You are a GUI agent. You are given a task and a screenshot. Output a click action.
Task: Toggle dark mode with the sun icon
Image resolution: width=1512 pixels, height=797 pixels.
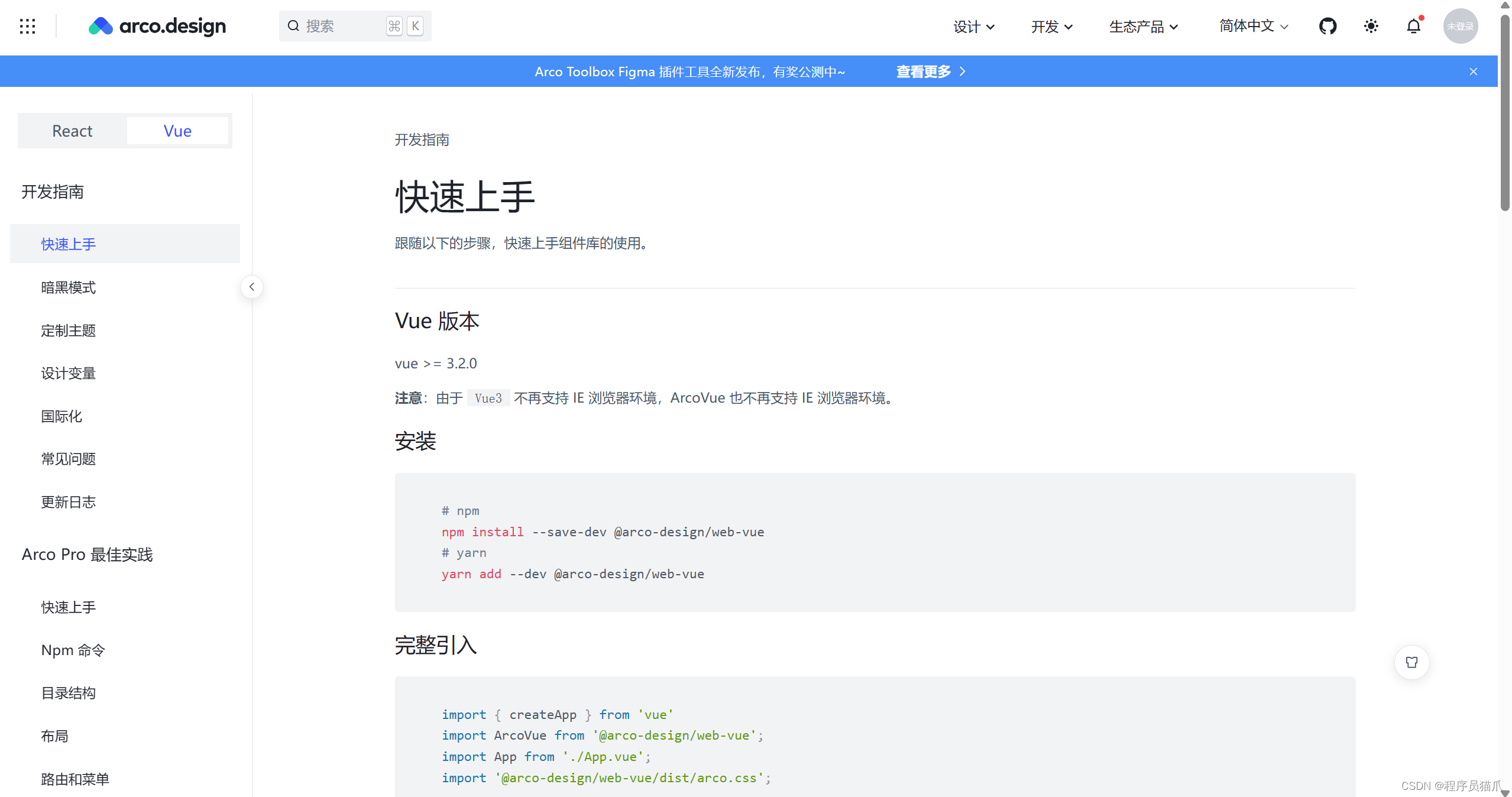point(1371,26)
